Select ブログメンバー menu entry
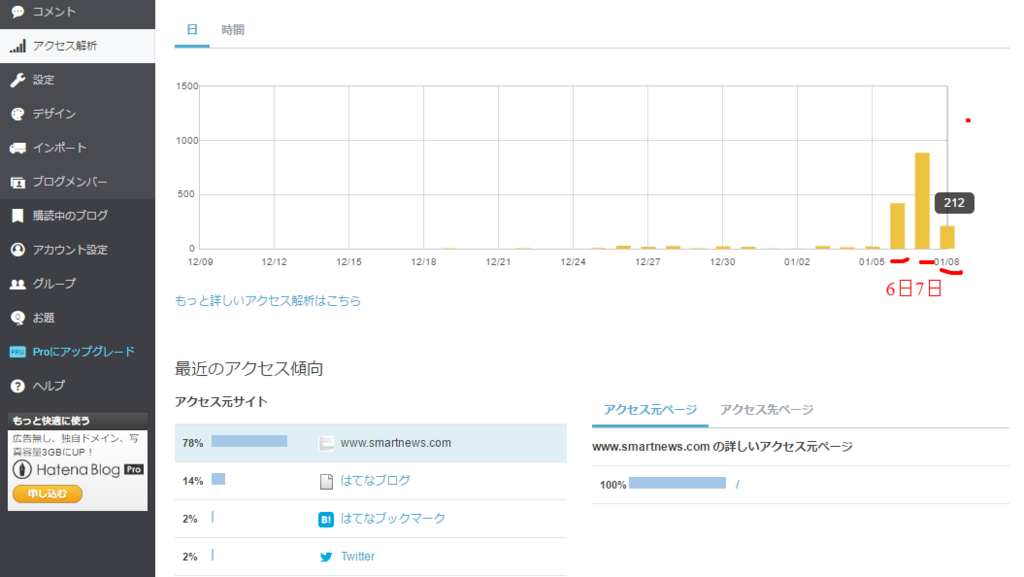1024x577 pixels. [x=70, y=181]
